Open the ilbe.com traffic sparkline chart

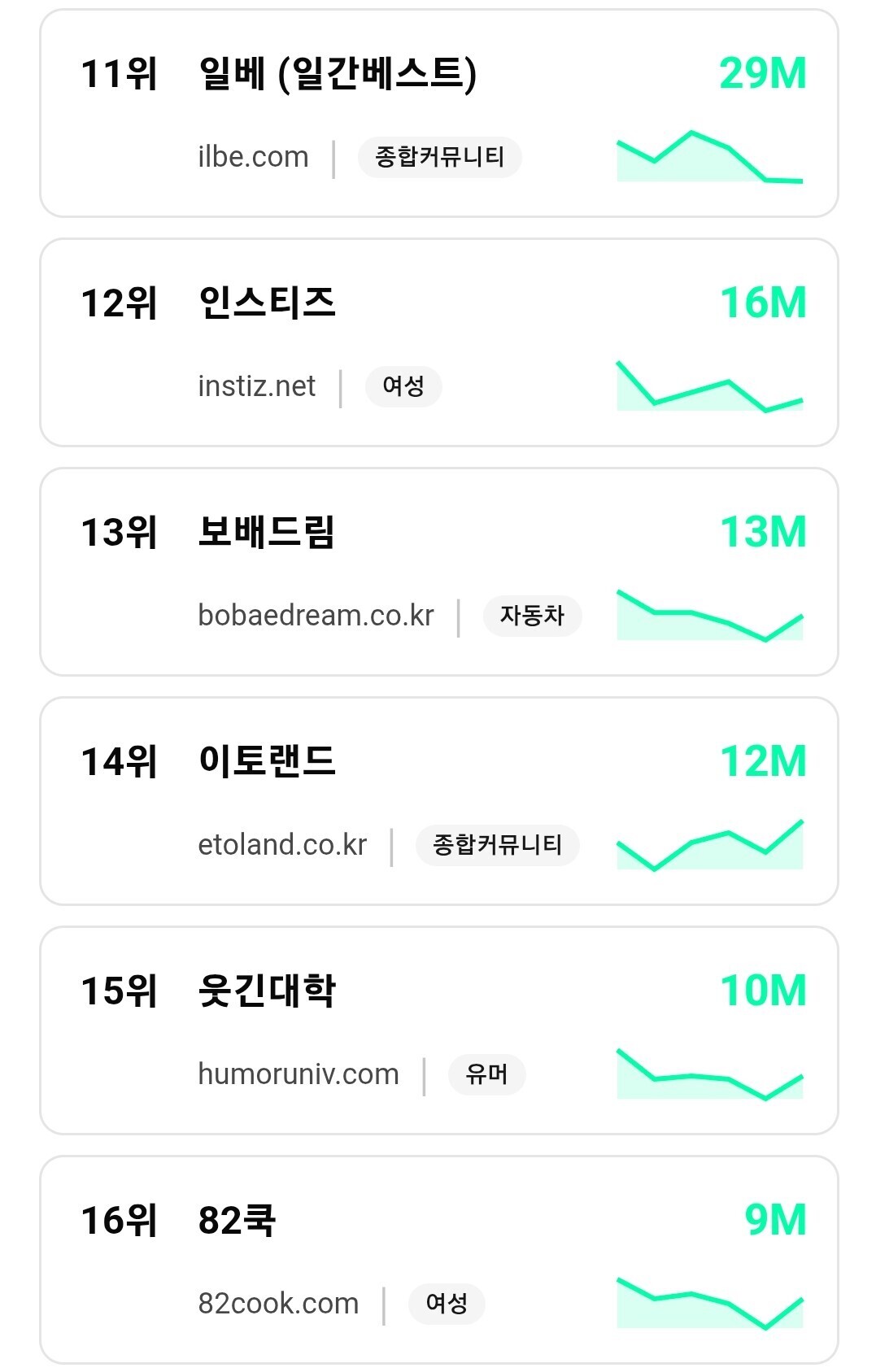pos(709,156)
